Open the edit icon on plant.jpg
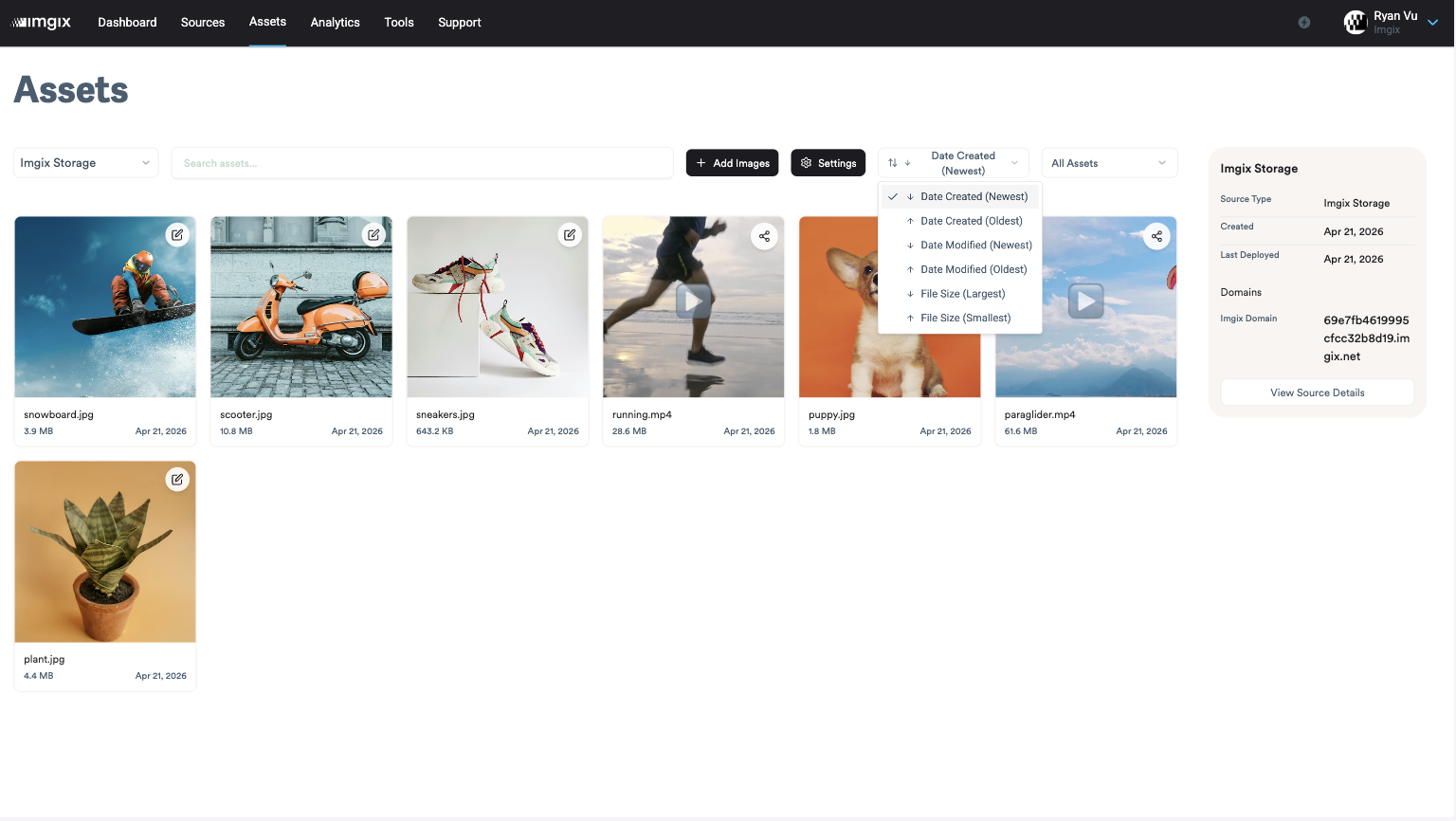Image resolution: width=1456 pixels, height=821 pixels. [177, 479]
